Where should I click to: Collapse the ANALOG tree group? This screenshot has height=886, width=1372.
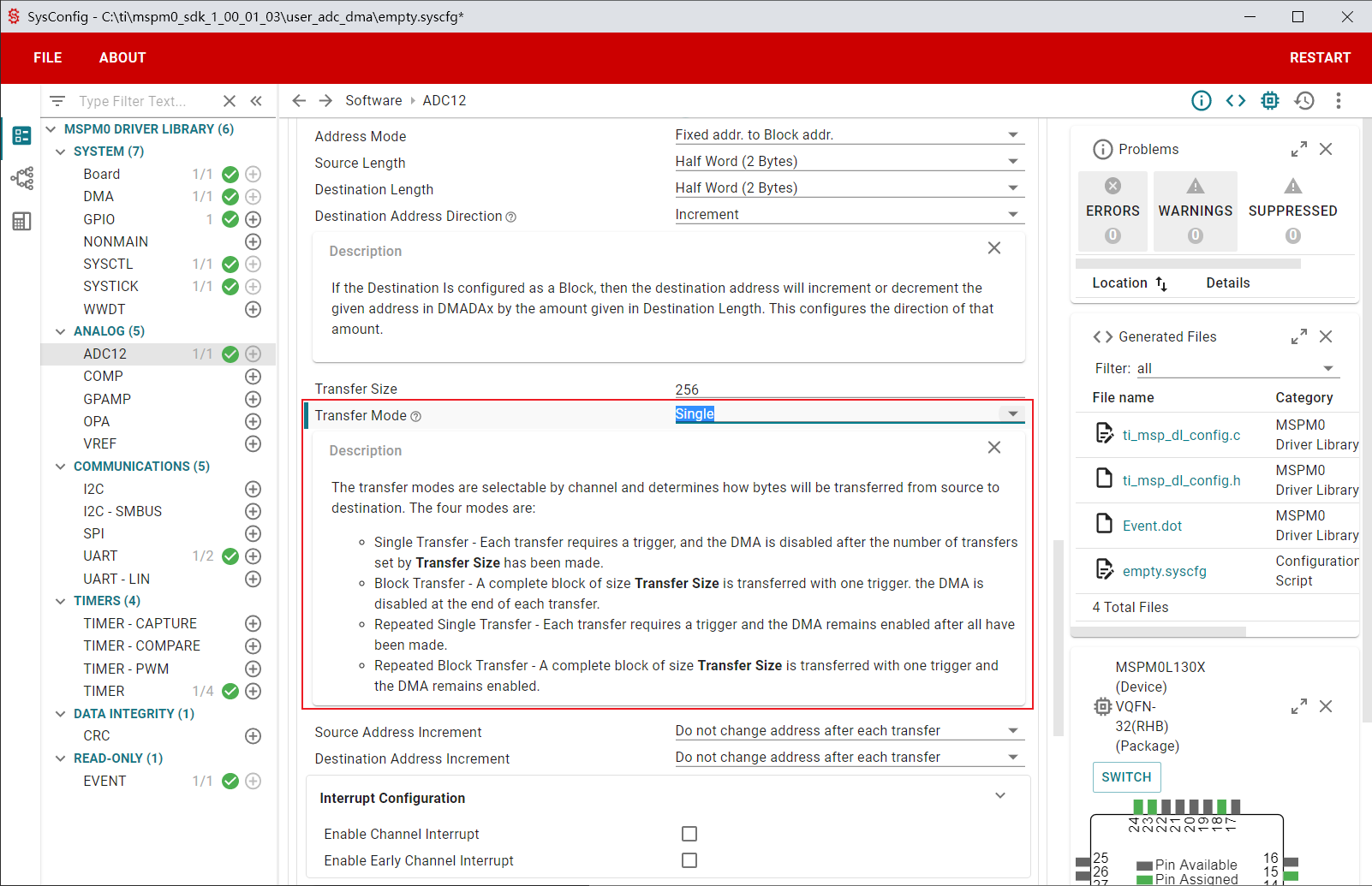[61, 331]
